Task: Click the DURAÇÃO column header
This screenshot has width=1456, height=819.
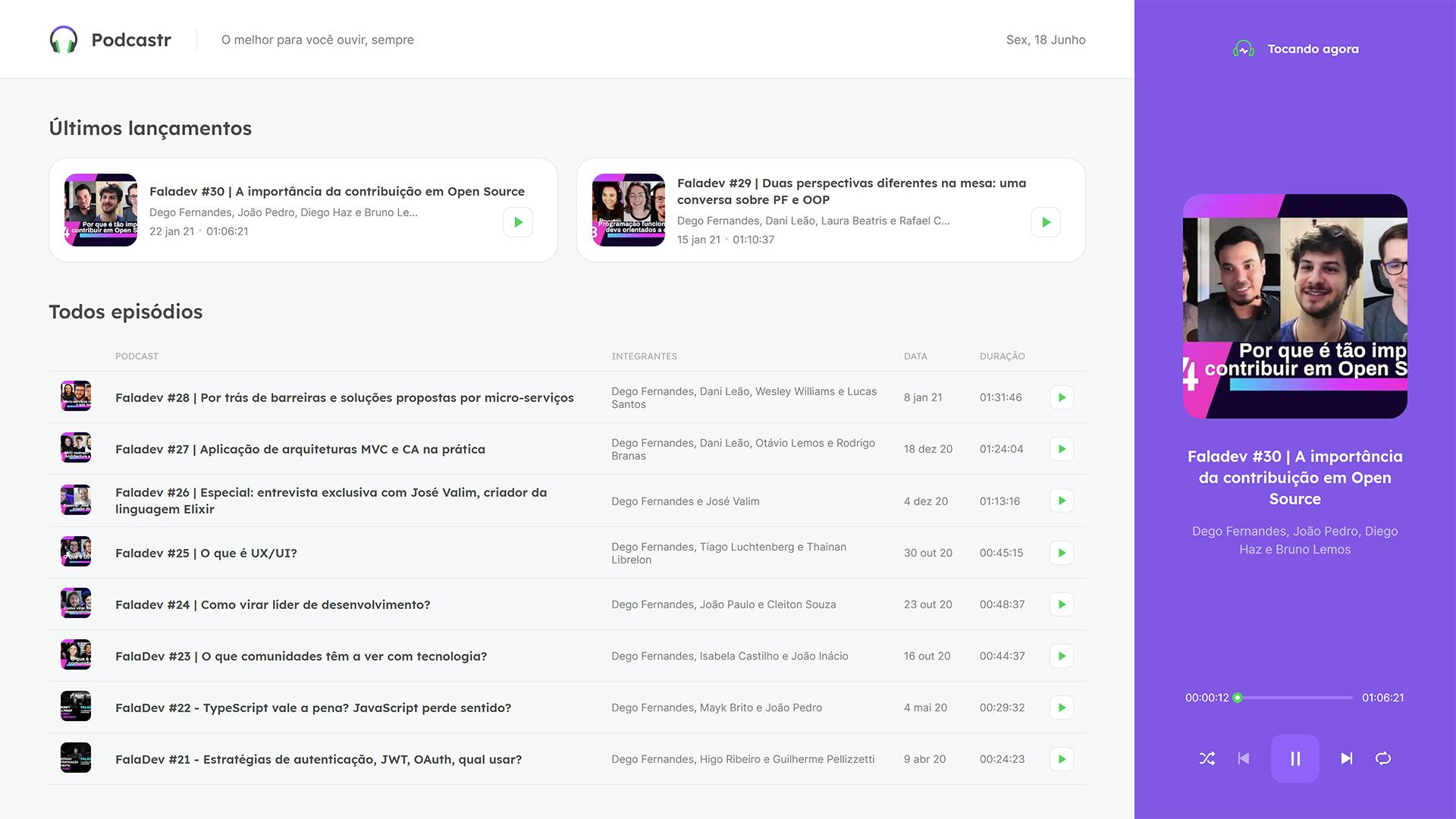Action: (1003, 356)
